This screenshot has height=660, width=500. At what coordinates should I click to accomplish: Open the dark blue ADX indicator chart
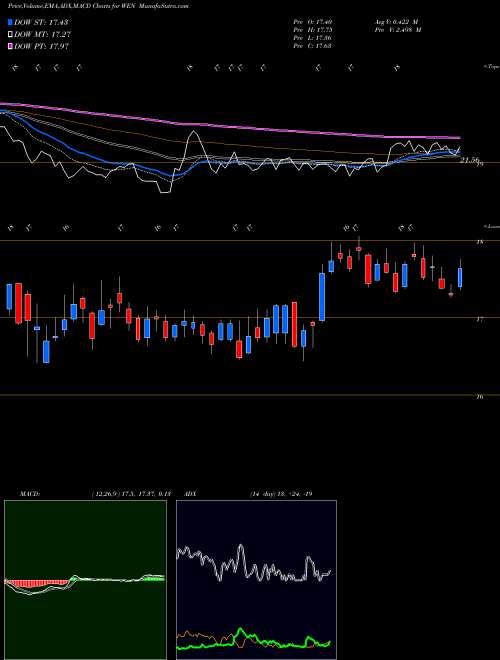point(256,580)
